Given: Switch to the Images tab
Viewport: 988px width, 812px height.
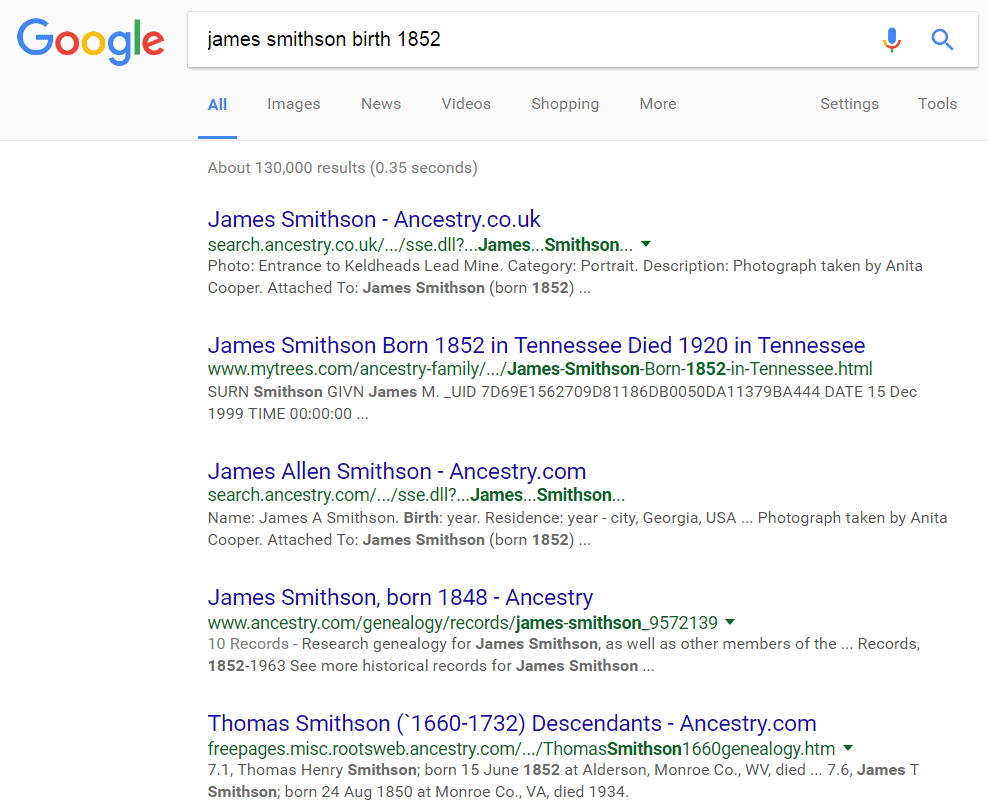Looking at the screenshot, I should pyautogui.click(x=294, y=104).
